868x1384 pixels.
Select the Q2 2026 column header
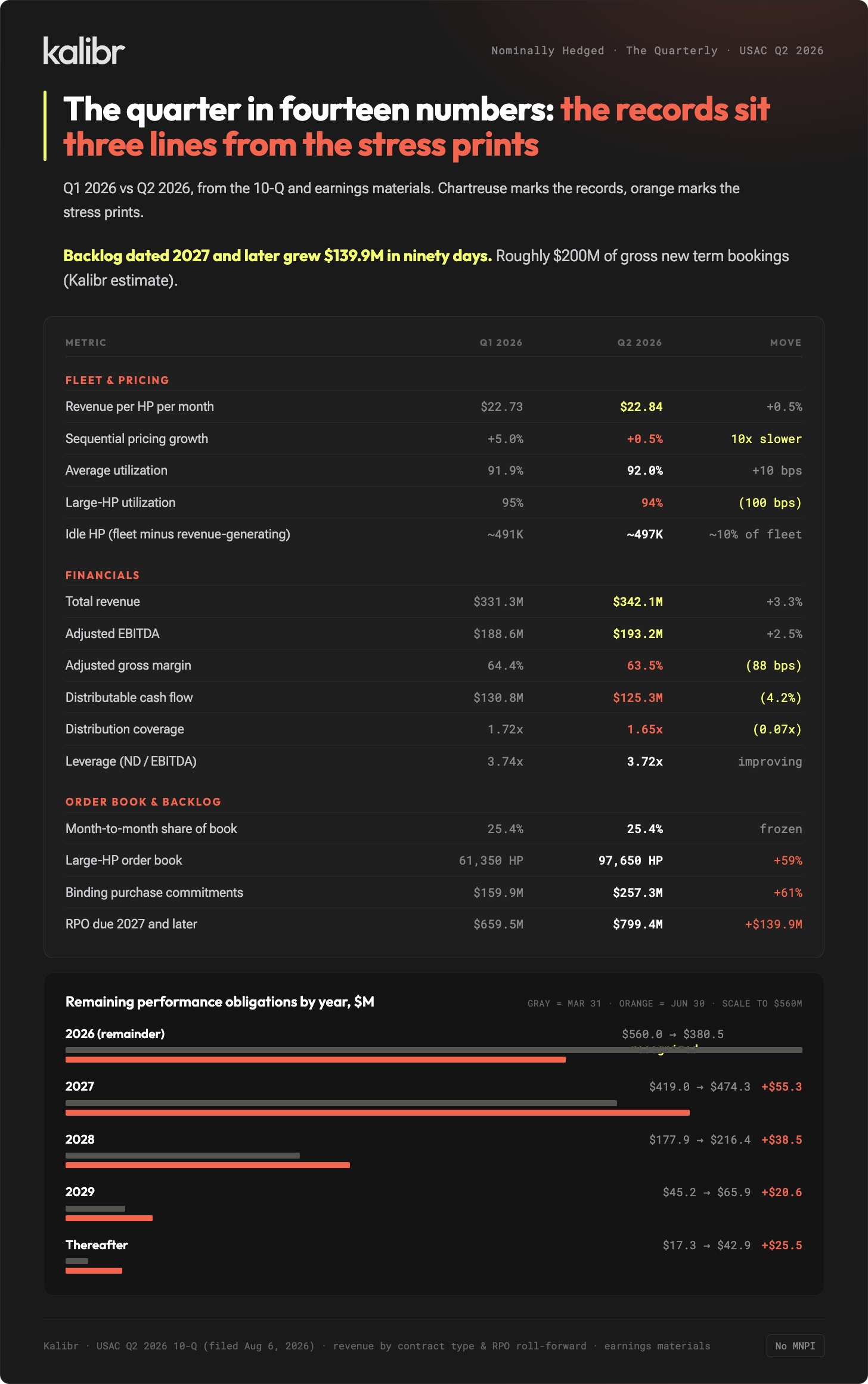(639, 343)
